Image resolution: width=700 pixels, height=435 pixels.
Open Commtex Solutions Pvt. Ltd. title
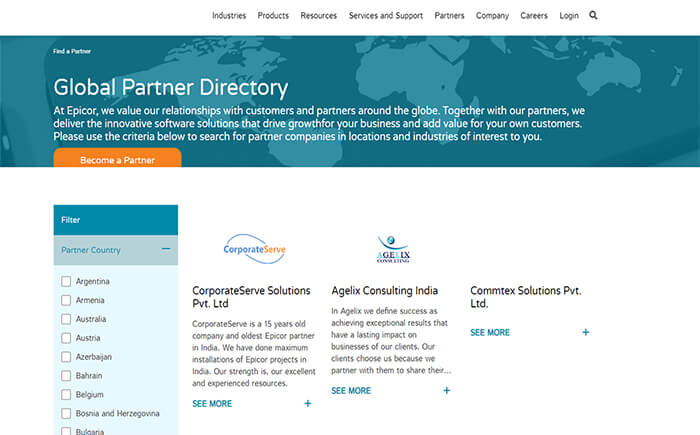tap(526, 297)
